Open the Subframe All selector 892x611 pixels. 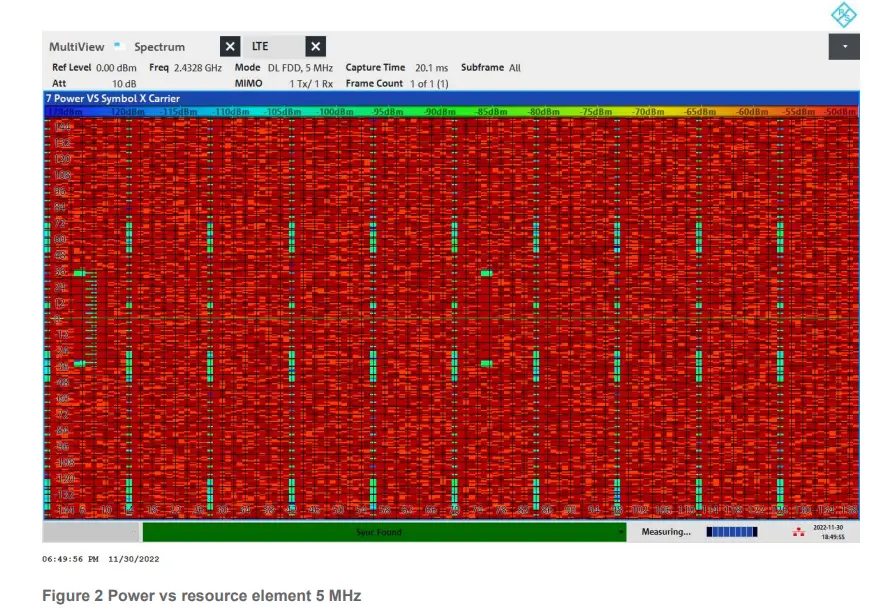click(x=489, y=67)
